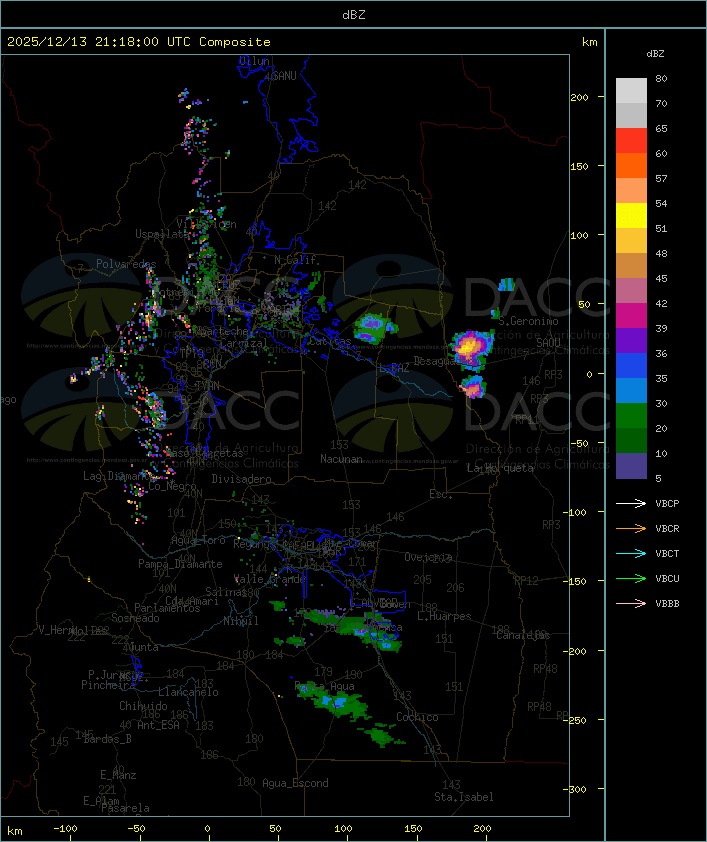
Task: Click the 'Cochico' place label
Action: pos(417,717)
